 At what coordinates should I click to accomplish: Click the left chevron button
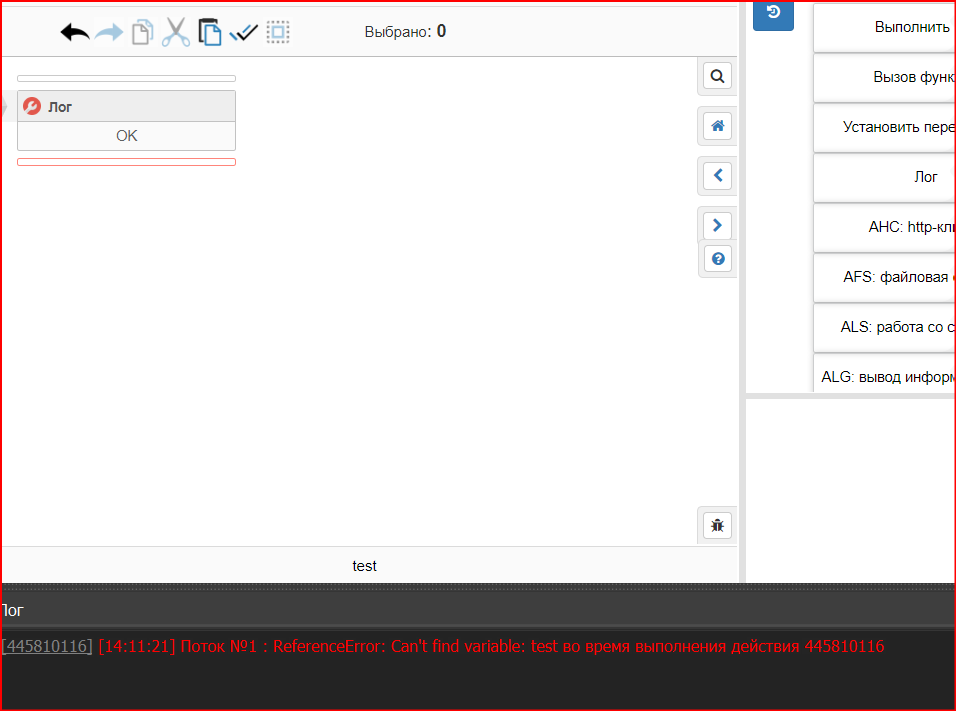point(717,176)
